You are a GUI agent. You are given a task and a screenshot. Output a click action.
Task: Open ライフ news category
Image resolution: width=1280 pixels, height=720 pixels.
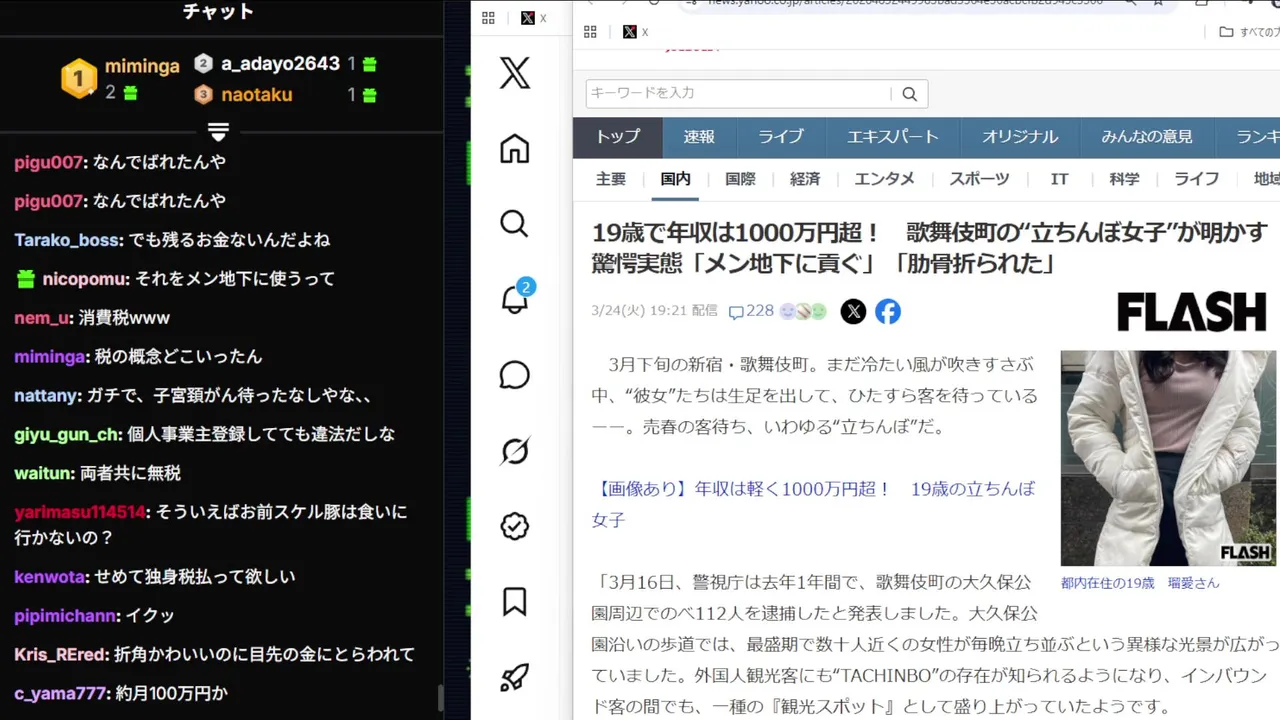tap(1197, 179)
